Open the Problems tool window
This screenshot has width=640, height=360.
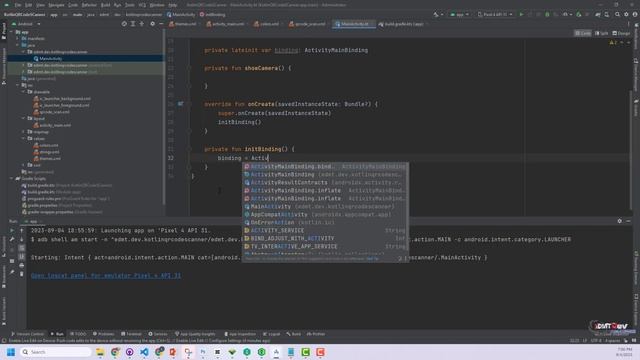tap(103, 334)
